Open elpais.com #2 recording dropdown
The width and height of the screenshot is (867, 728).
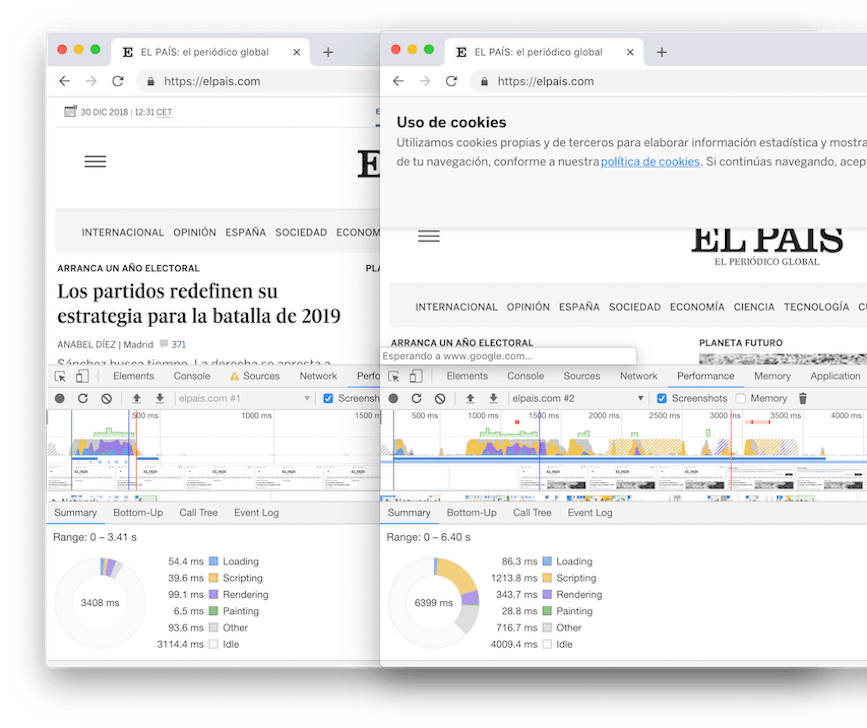point(577,399)
